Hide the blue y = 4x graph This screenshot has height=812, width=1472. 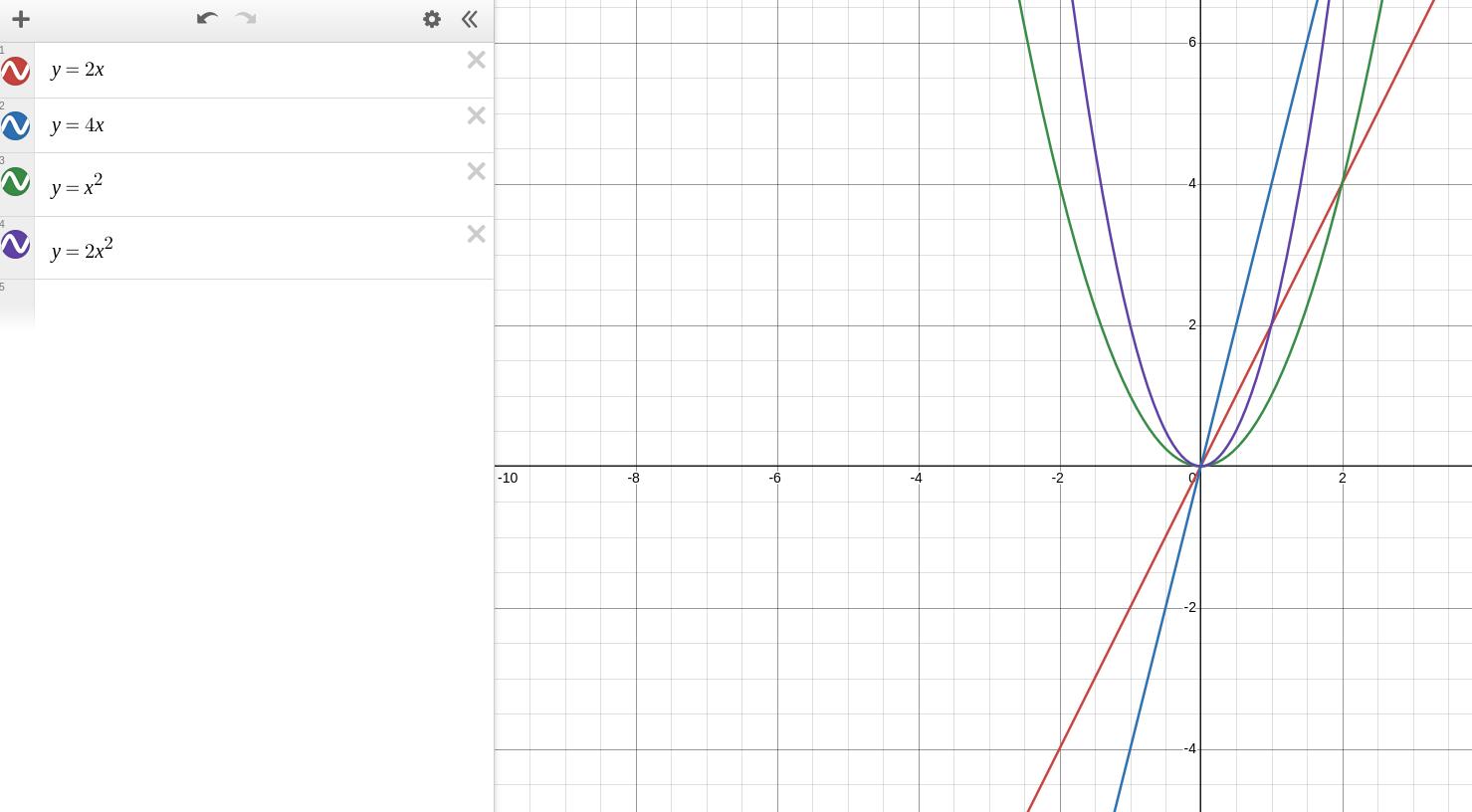[16, 126]
